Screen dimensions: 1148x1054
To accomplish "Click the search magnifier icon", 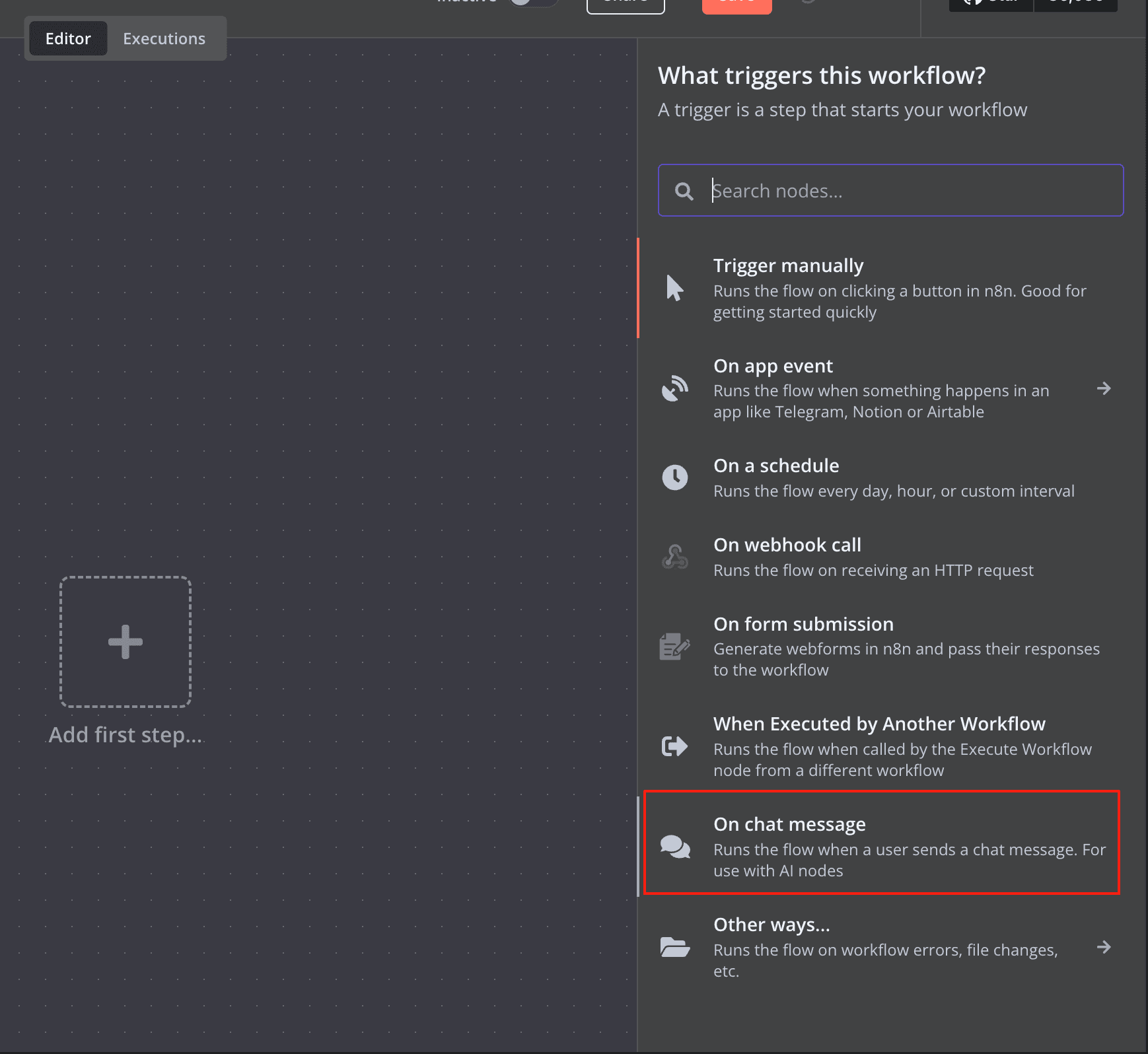I will [684, 192].
